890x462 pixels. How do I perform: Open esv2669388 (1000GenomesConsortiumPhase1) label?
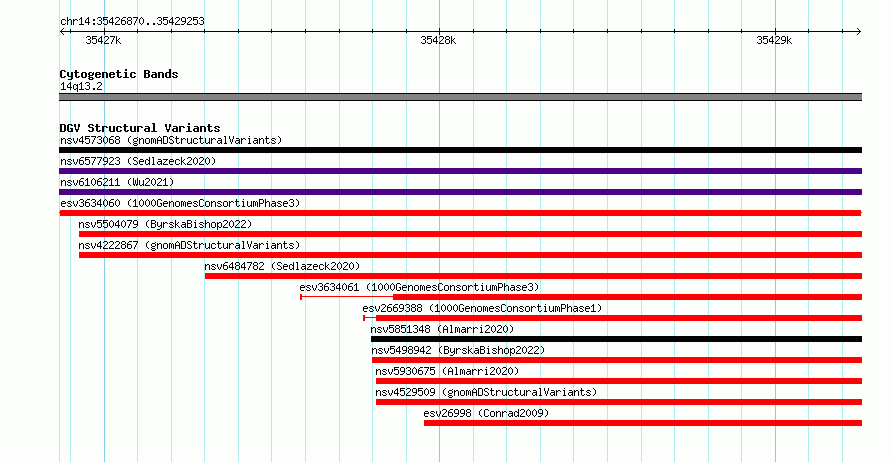coord(482,308)
